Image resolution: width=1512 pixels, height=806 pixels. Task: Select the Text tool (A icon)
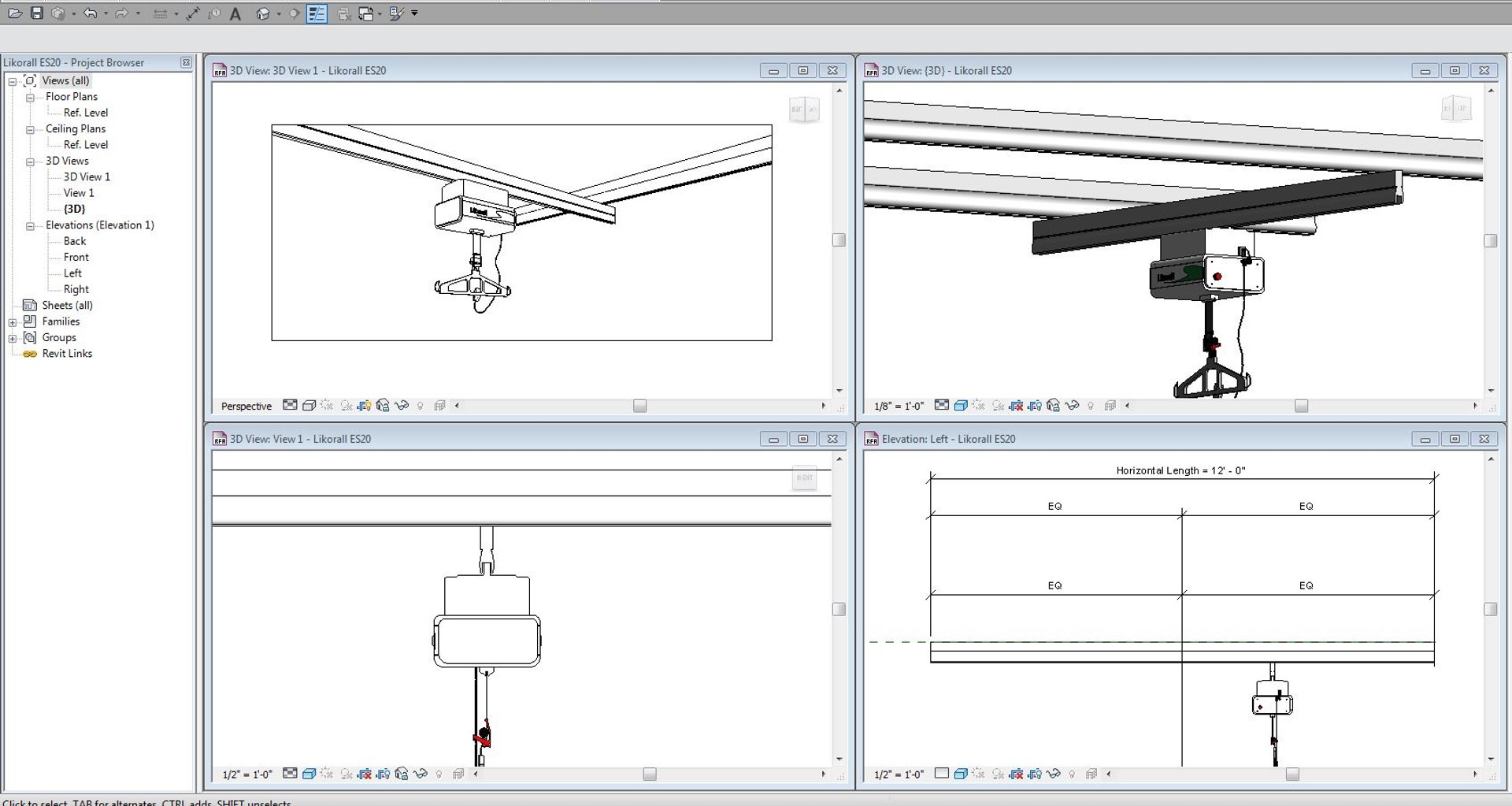point(235,13)
